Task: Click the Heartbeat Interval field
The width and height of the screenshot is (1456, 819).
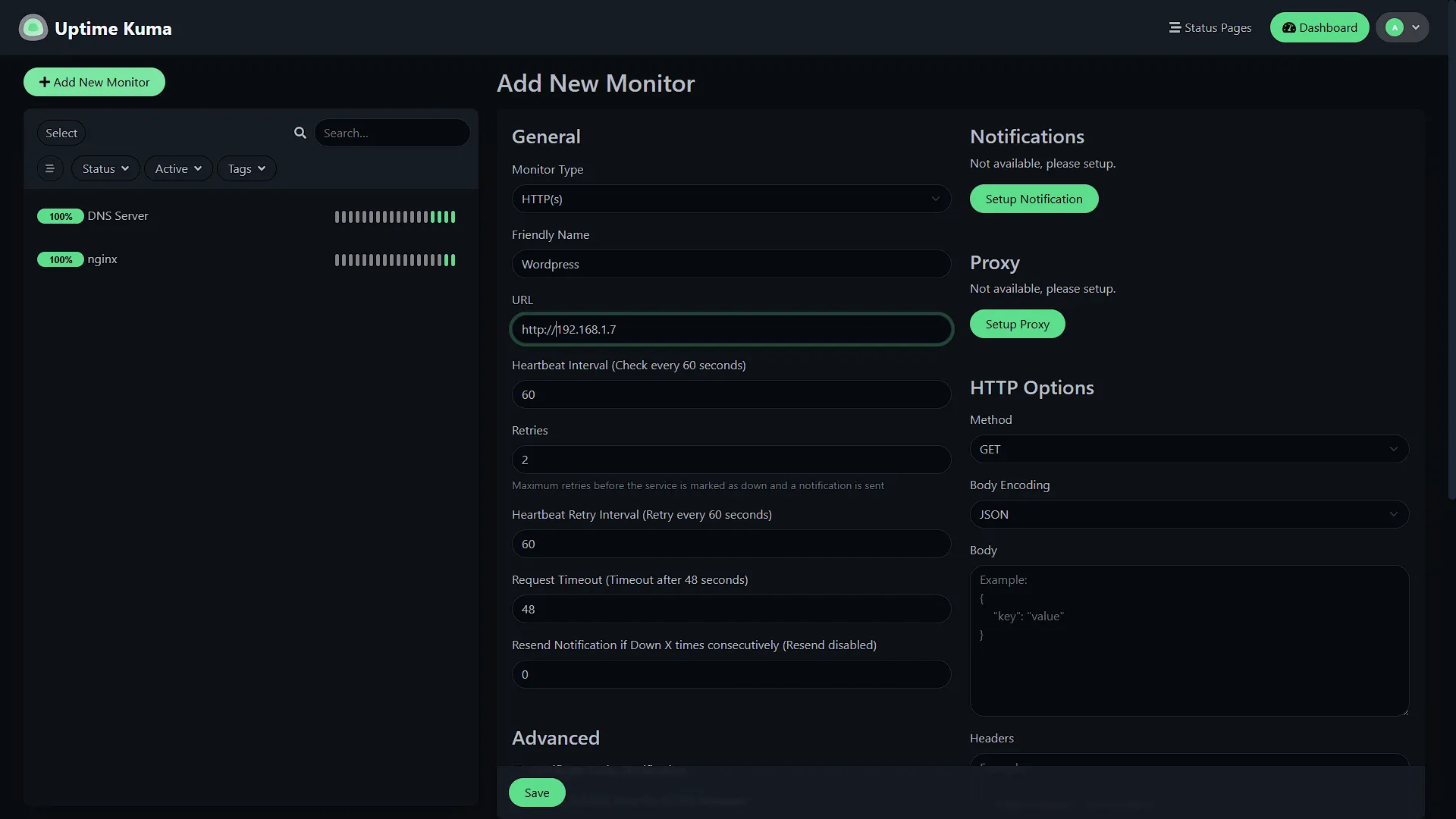Action: click(731, 394)
